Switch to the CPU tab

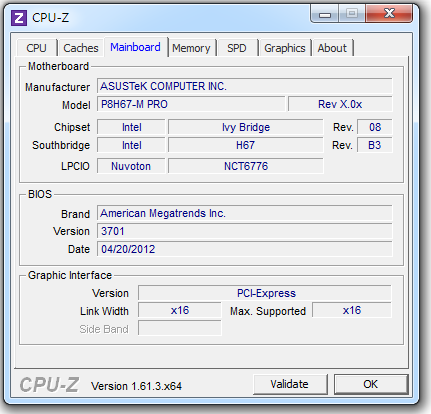tap(36, 48)
